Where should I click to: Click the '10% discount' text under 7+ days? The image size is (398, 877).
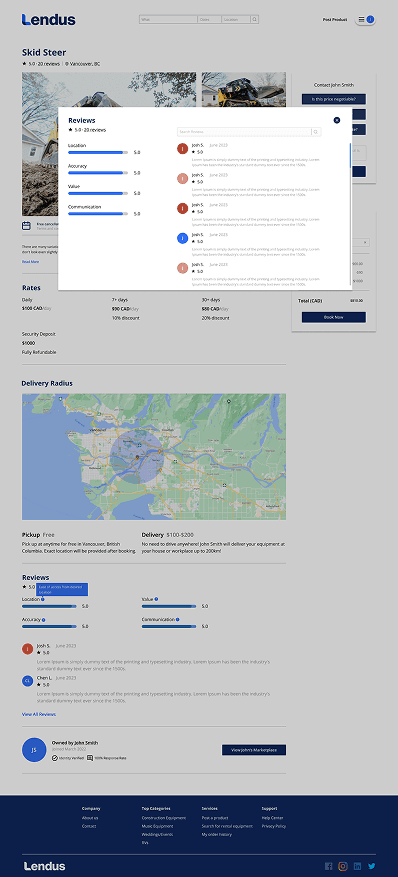[126, 318]
